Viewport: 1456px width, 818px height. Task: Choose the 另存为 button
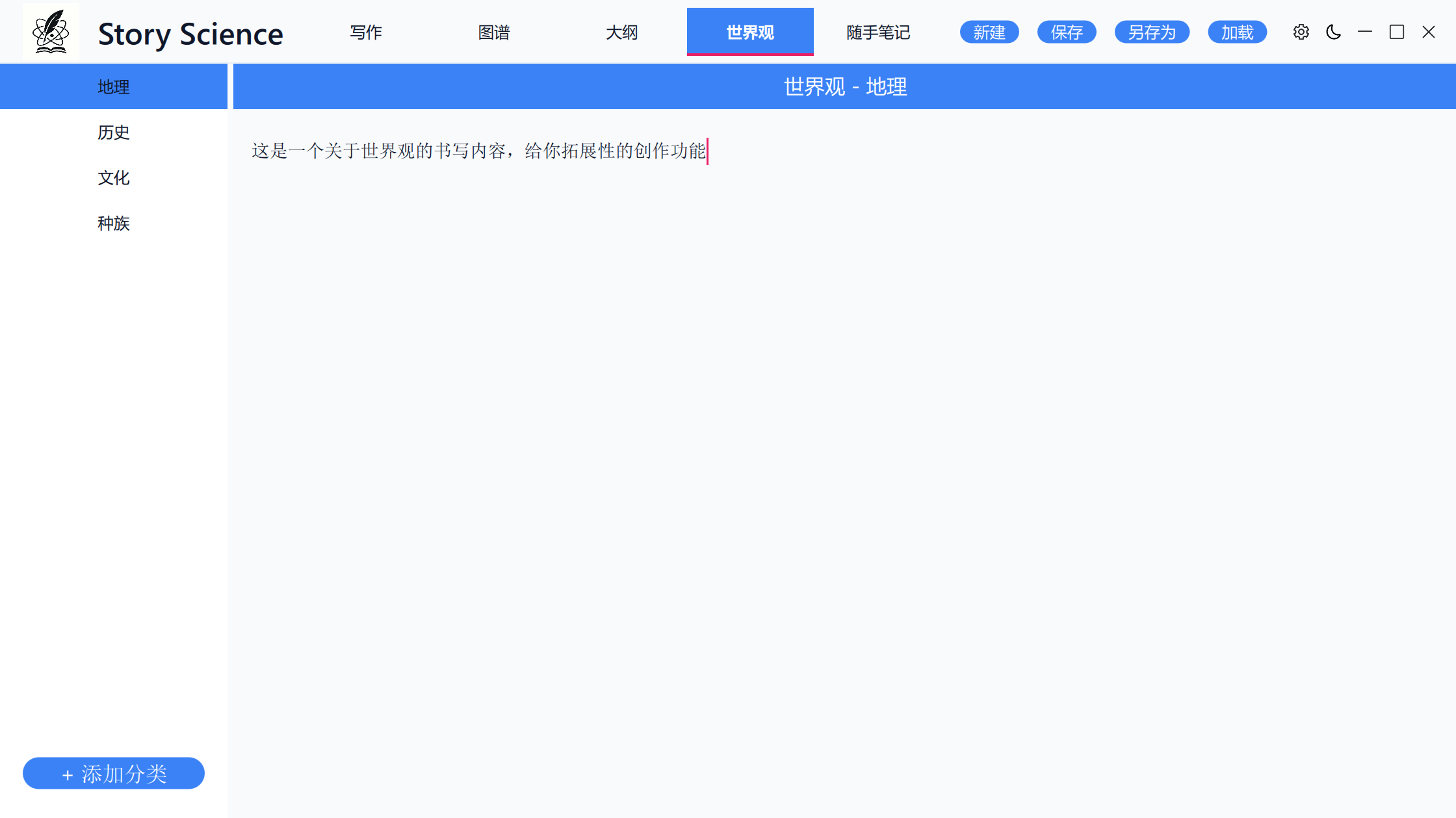[x=1152, y=32]
